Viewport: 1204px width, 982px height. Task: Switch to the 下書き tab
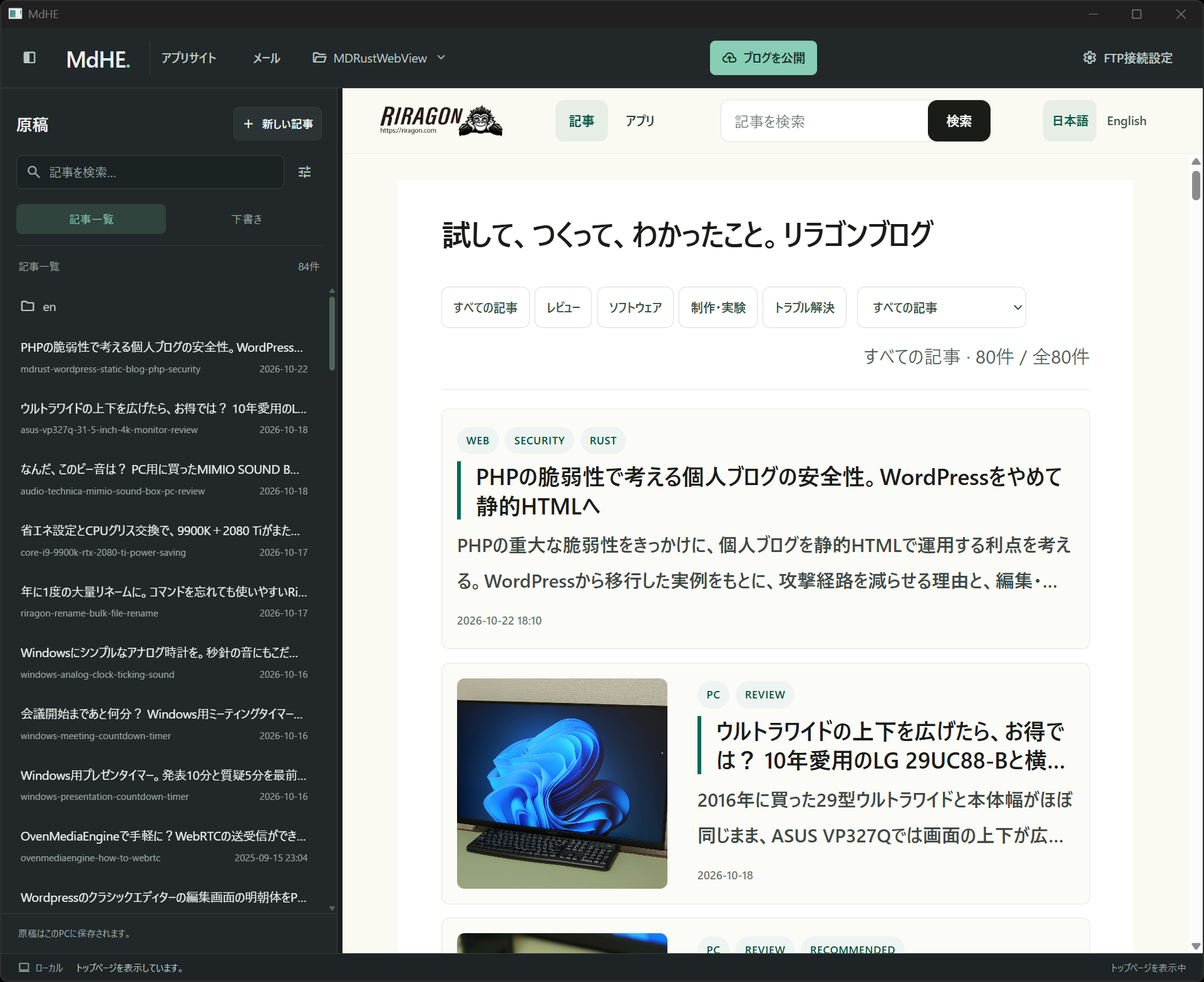click(247, 219)
